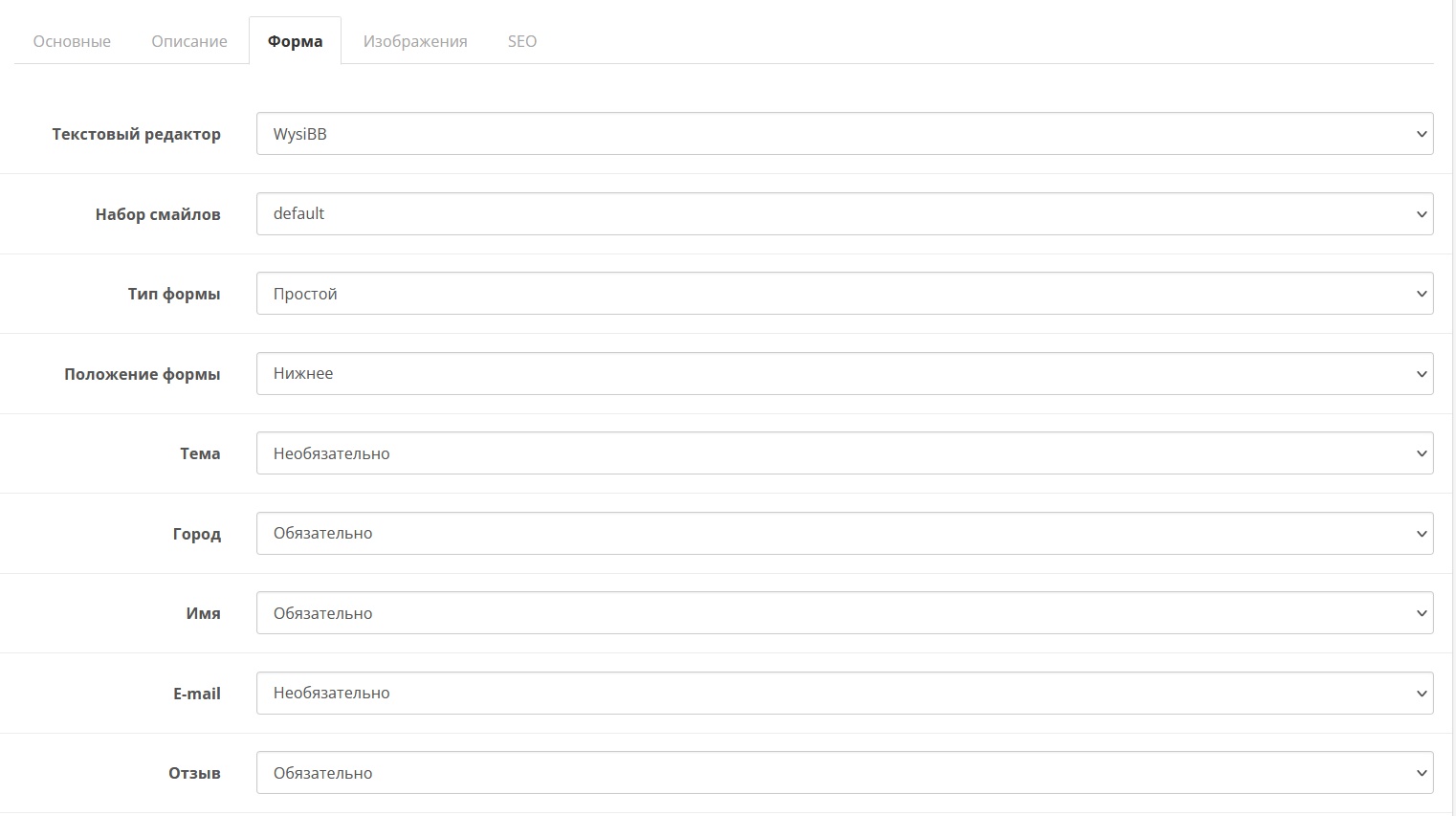Open the Отзыв requirement dropdown
Image resolution: width=1456 pixels, height=816 pixels.
(844, 773)
